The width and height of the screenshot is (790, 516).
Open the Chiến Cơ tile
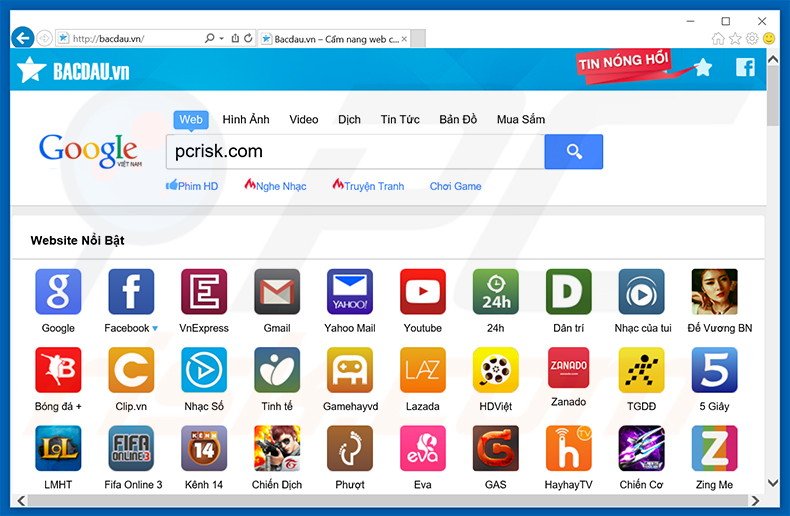coord(641,448)
